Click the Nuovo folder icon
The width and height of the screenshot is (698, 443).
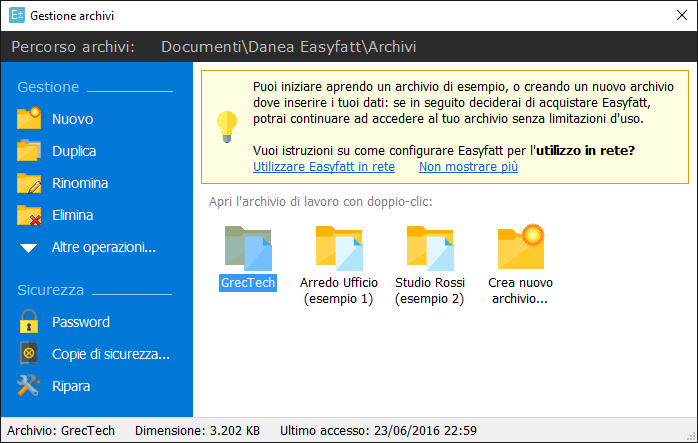(29, 119)
